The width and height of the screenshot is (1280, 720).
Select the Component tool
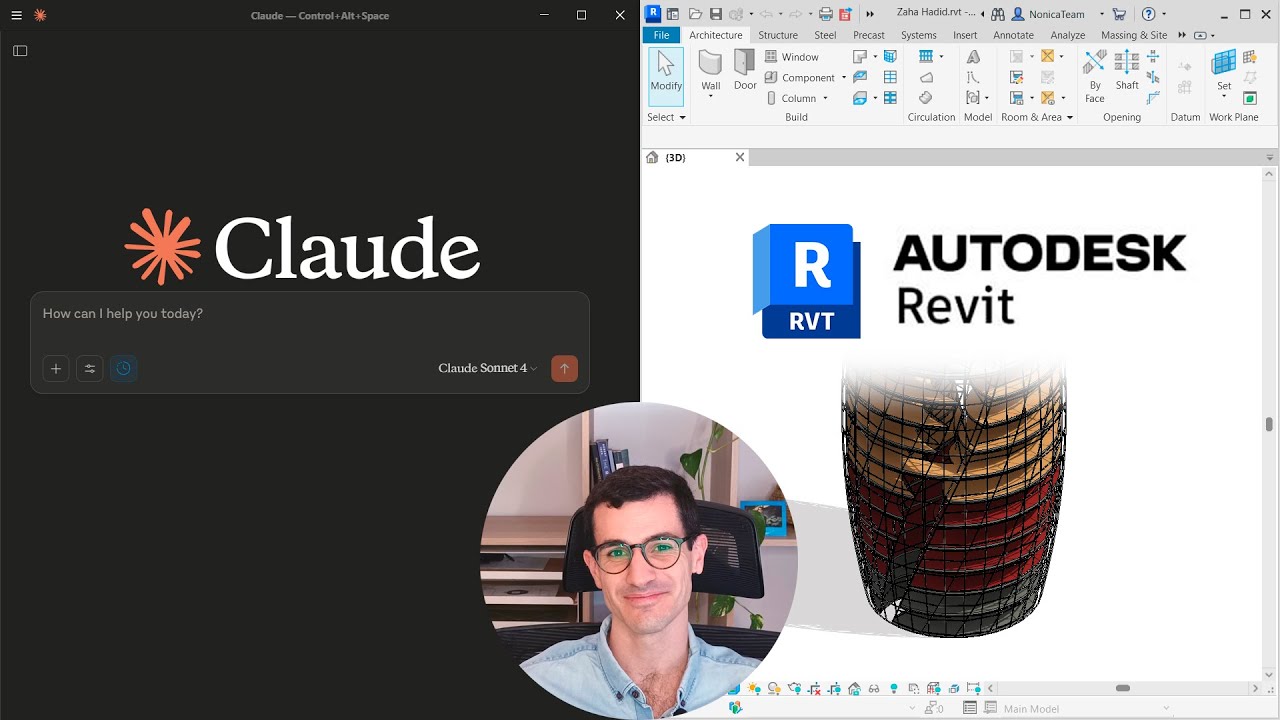[800, 78]
